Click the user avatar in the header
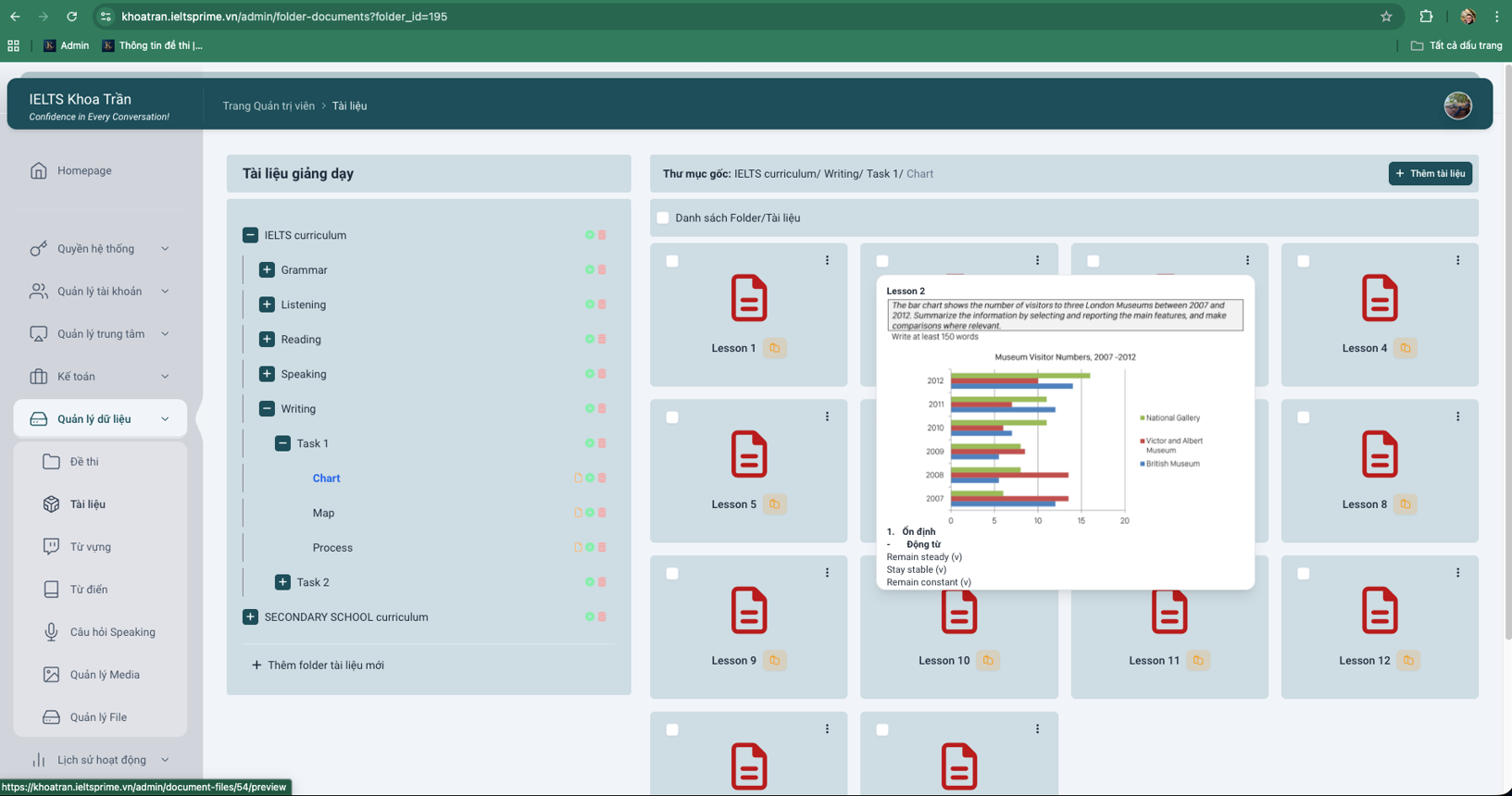1512x796 pixels. pyautogui.click(x=1457, y=106)
